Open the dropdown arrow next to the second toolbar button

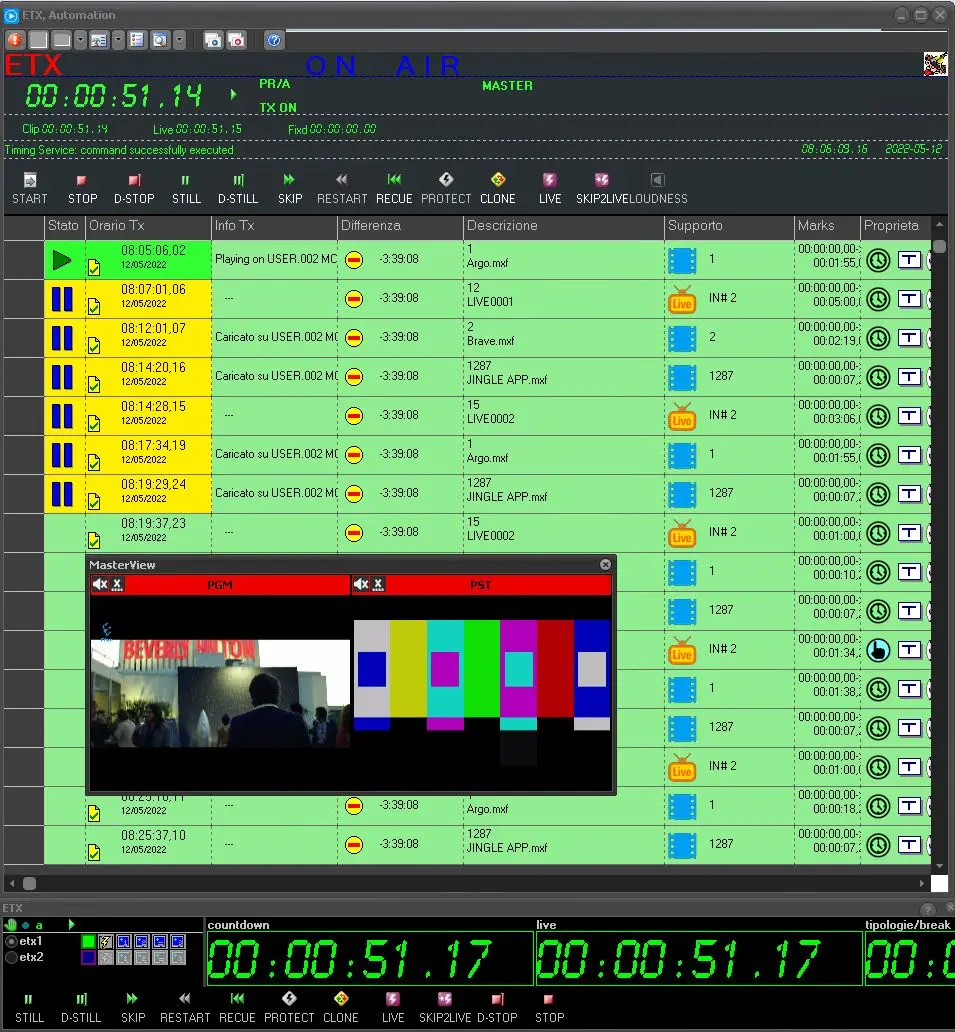point(80,40)
